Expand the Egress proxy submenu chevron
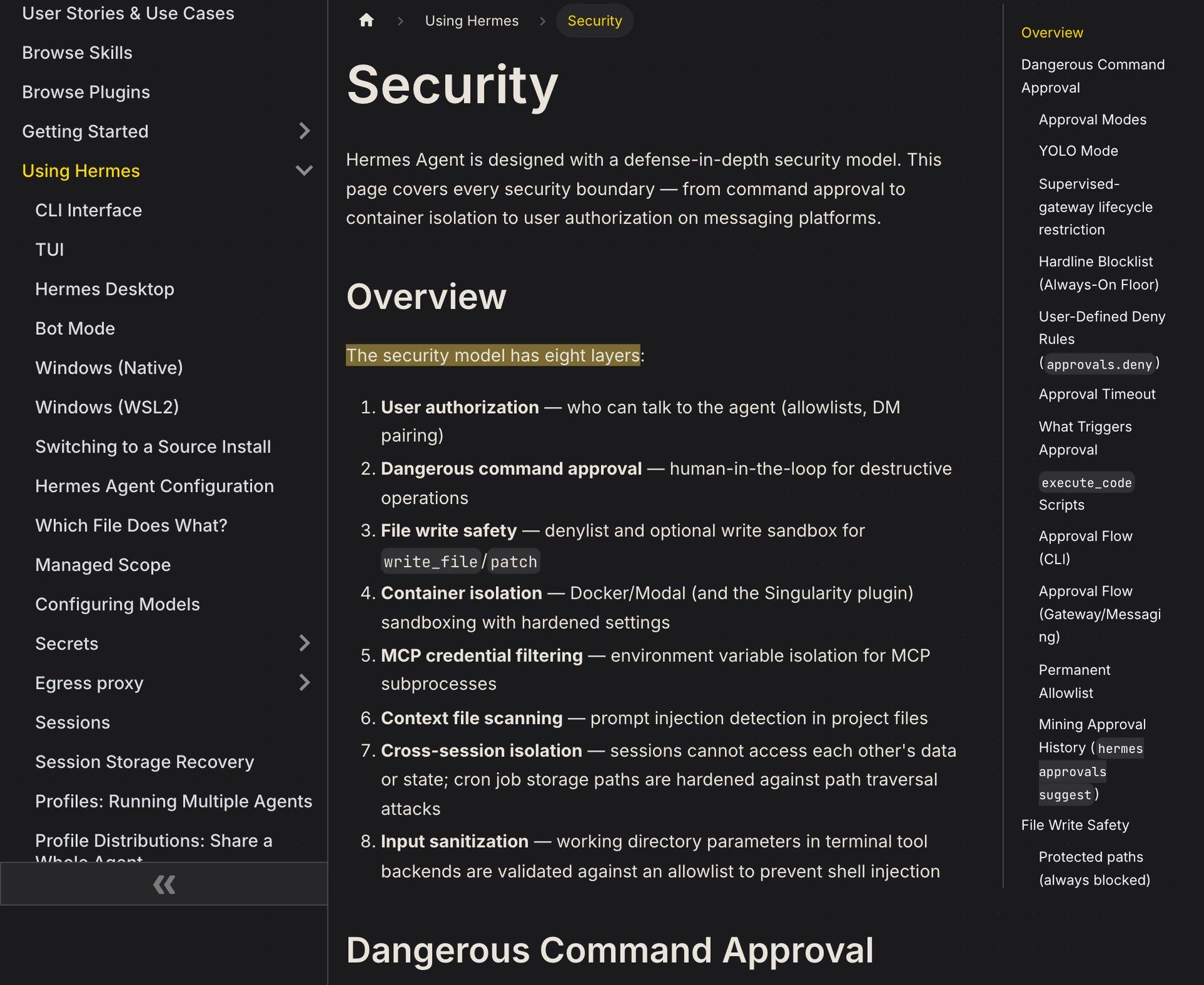1204x985 pixels. tap(304, 683)
